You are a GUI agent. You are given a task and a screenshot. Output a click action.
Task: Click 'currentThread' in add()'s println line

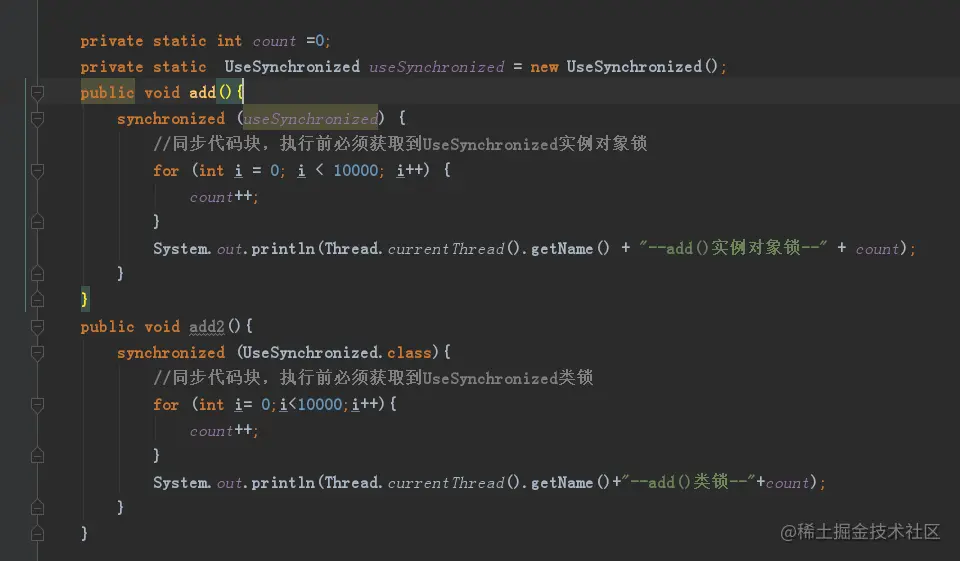(446, 249)
